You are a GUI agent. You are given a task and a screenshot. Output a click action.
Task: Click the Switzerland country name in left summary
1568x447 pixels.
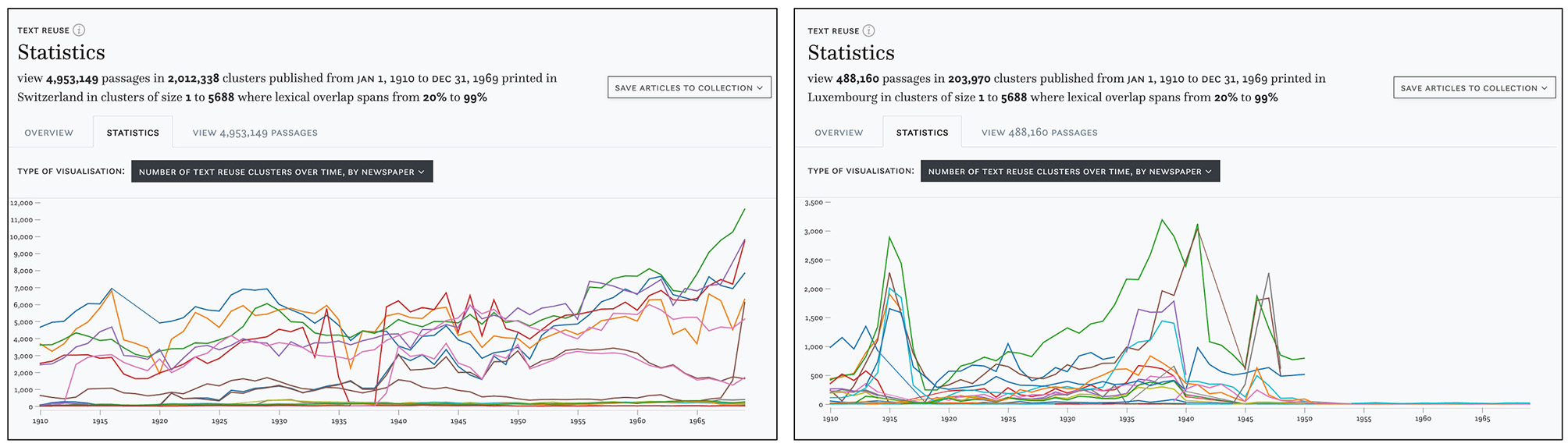click(50, 98)
